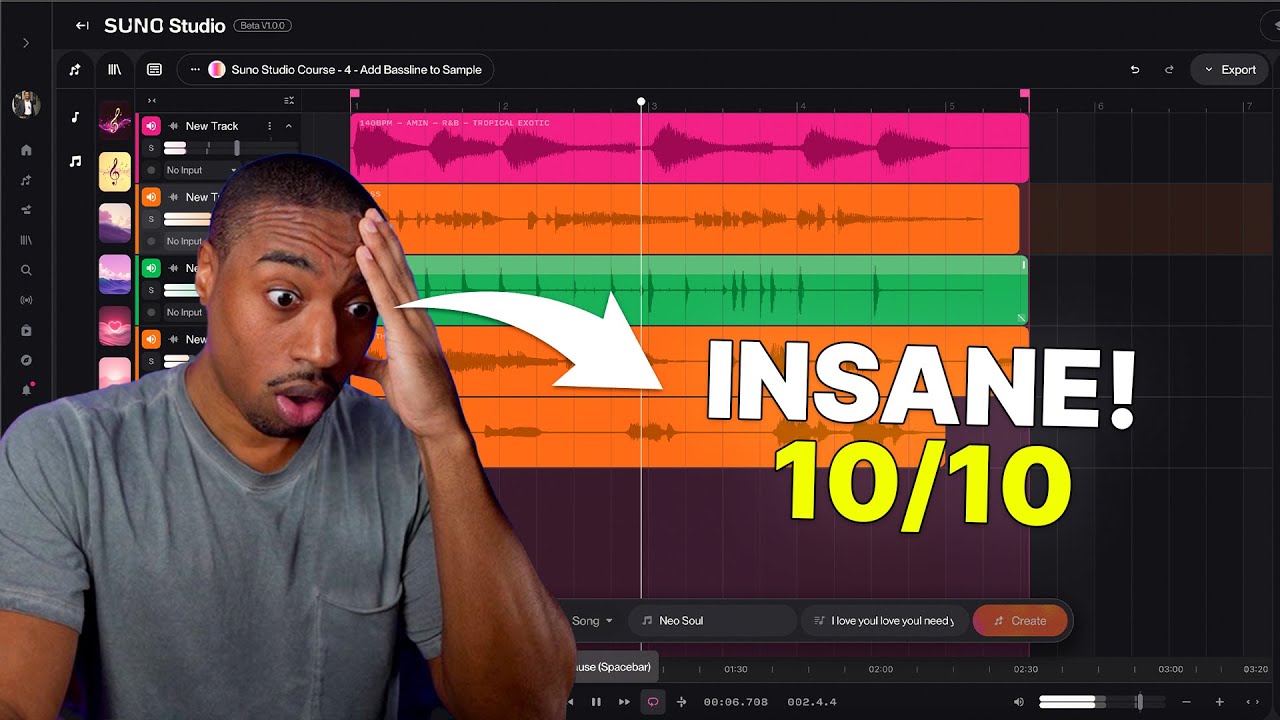This screenshot has height=720, width=1280.
Task: Open the Library sidebar icon
Action: 26,240
